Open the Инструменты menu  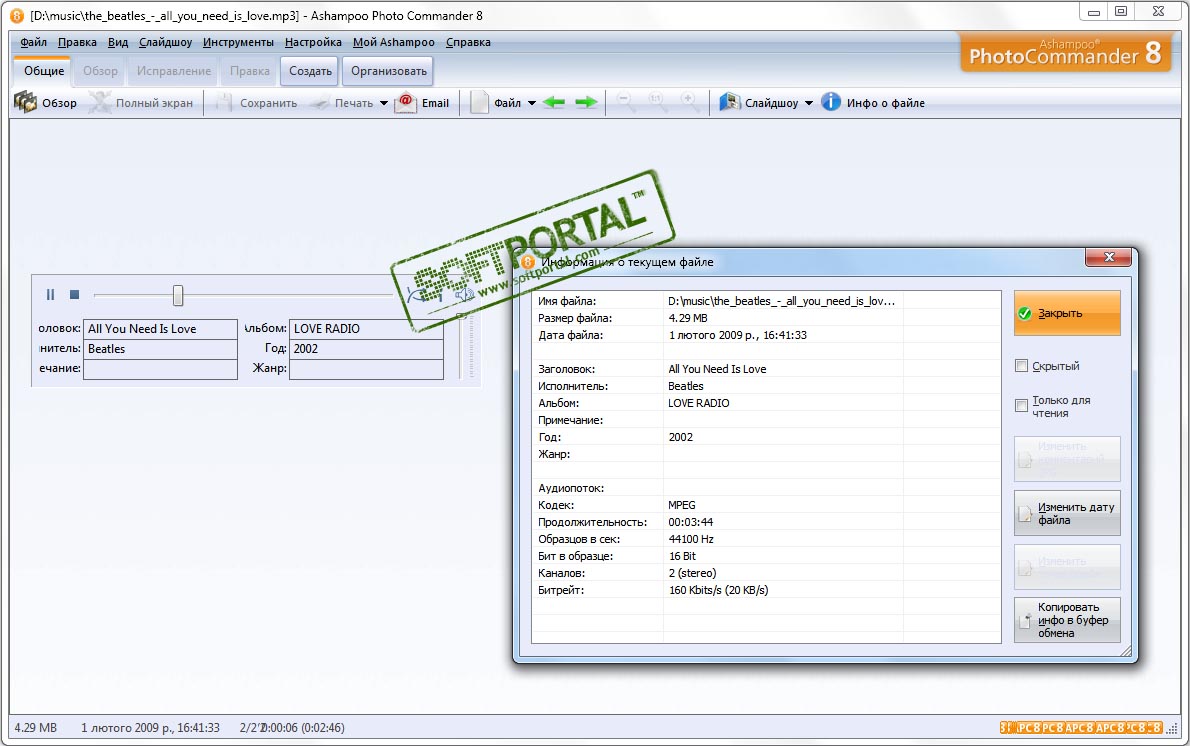(x=238, y=42)
